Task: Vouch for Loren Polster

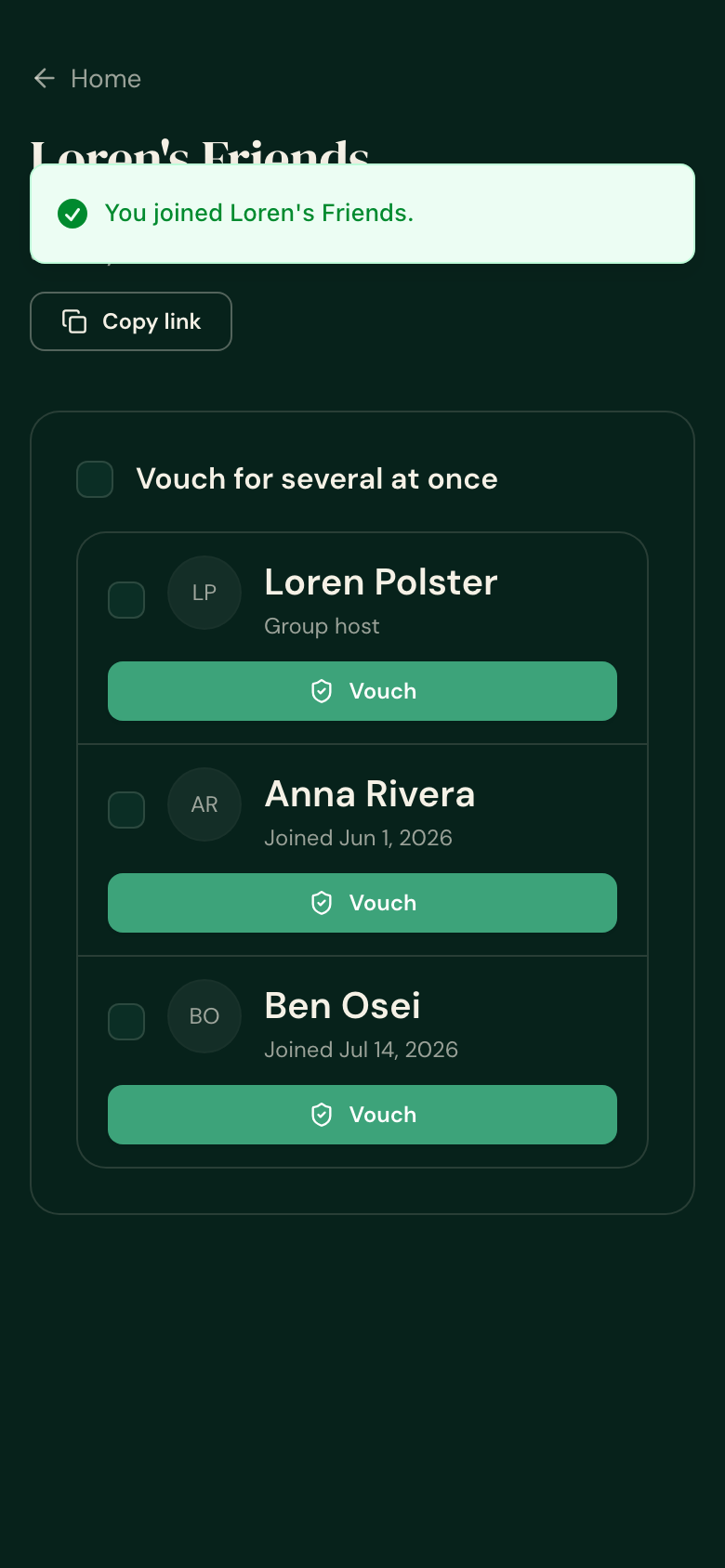Action: point(362,691)
